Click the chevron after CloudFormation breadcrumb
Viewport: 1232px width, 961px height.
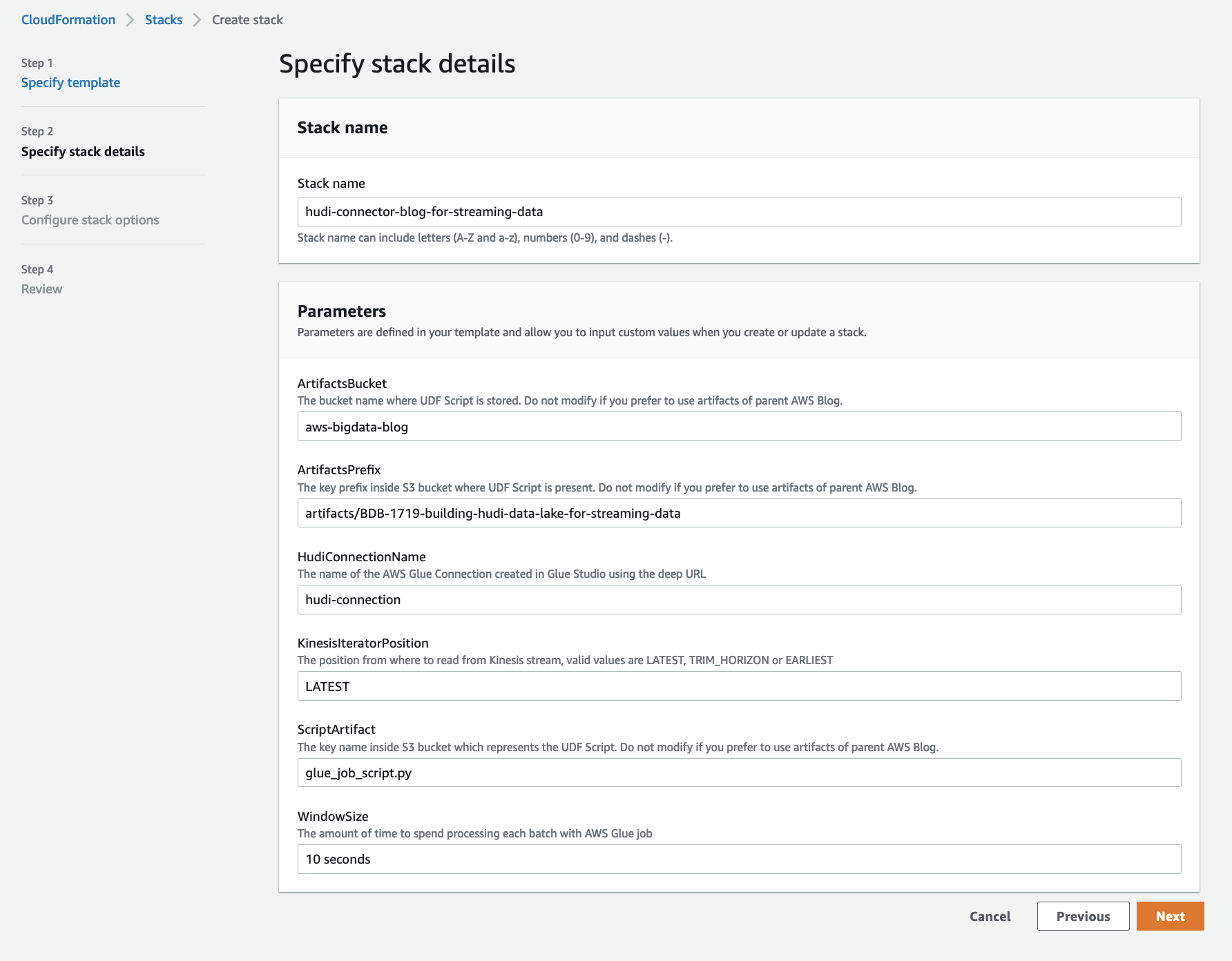130,20
